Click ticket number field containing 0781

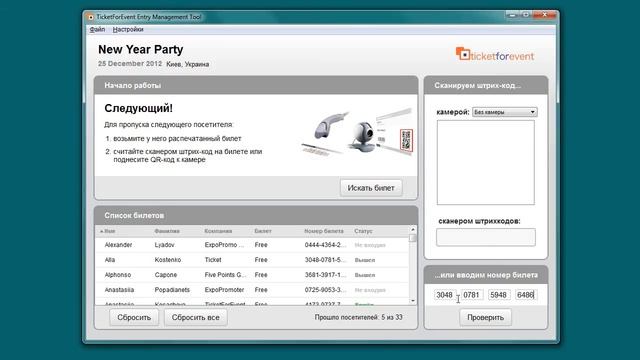click(472, 295)
